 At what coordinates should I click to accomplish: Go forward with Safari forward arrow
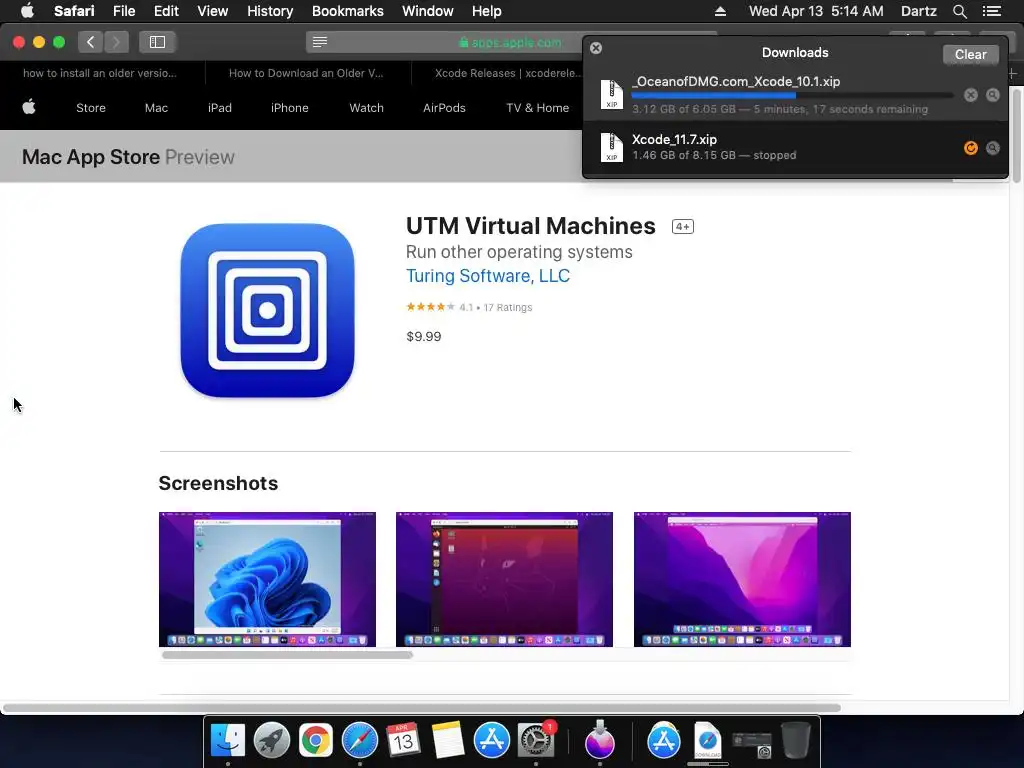(x=116, y=42)
